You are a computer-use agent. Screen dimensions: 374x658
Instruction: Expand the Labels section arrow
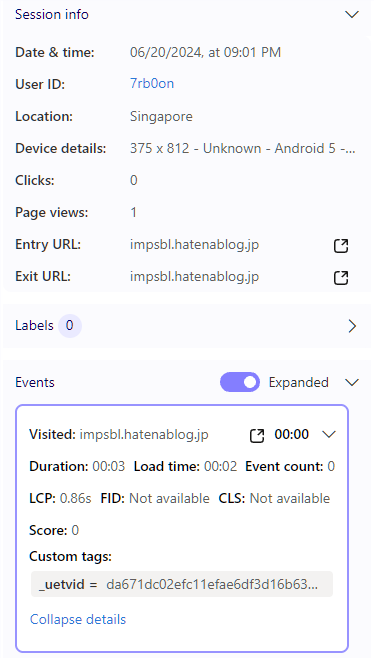[353, 326]
